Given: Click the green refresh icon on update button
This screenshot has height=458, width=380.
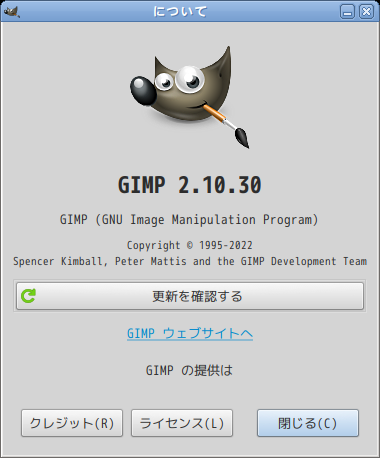Looking at the screenshot, I should (x=28, y=296).
